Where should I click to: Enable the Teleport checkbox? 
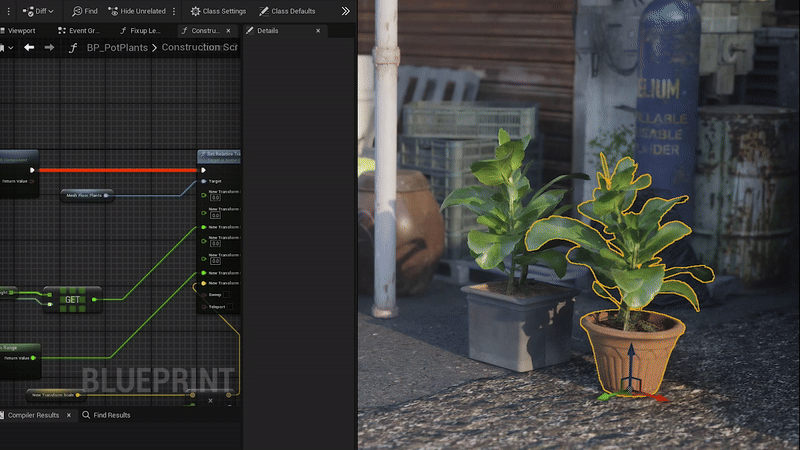click(230, 307)
